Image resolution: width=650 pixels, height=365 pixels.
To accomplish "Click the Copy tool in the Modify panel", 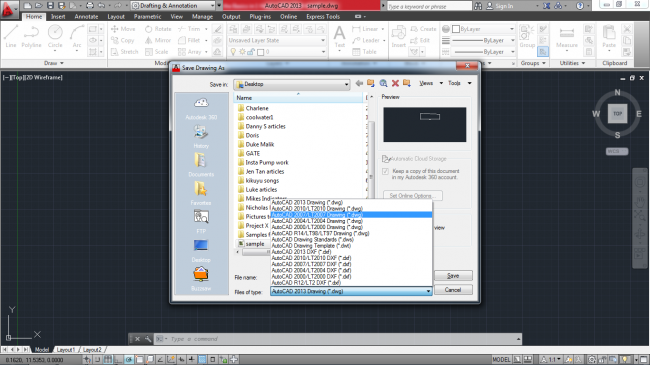I will (x=123, y=40).
